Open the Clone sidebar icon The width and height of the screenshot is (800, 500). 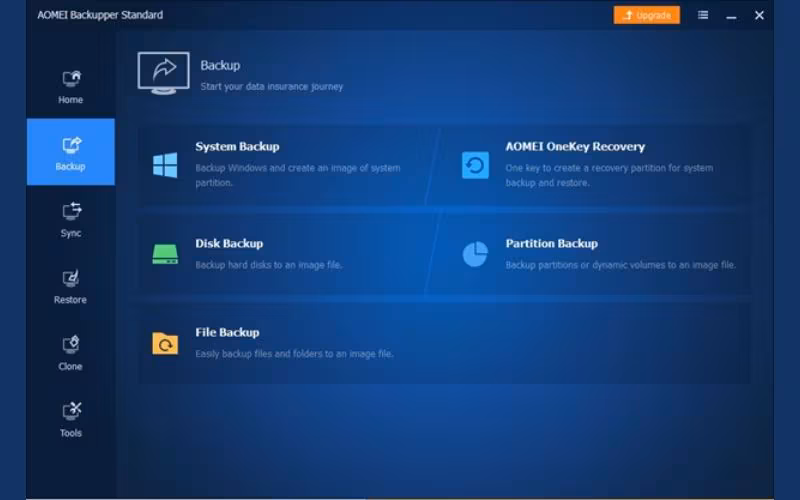click(71, 345)
